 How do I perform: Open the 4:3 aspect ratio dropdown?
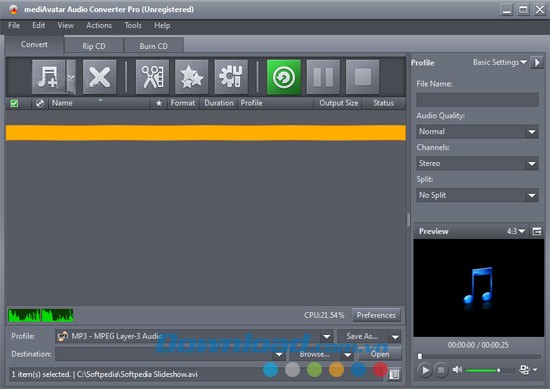pos(516,231)
